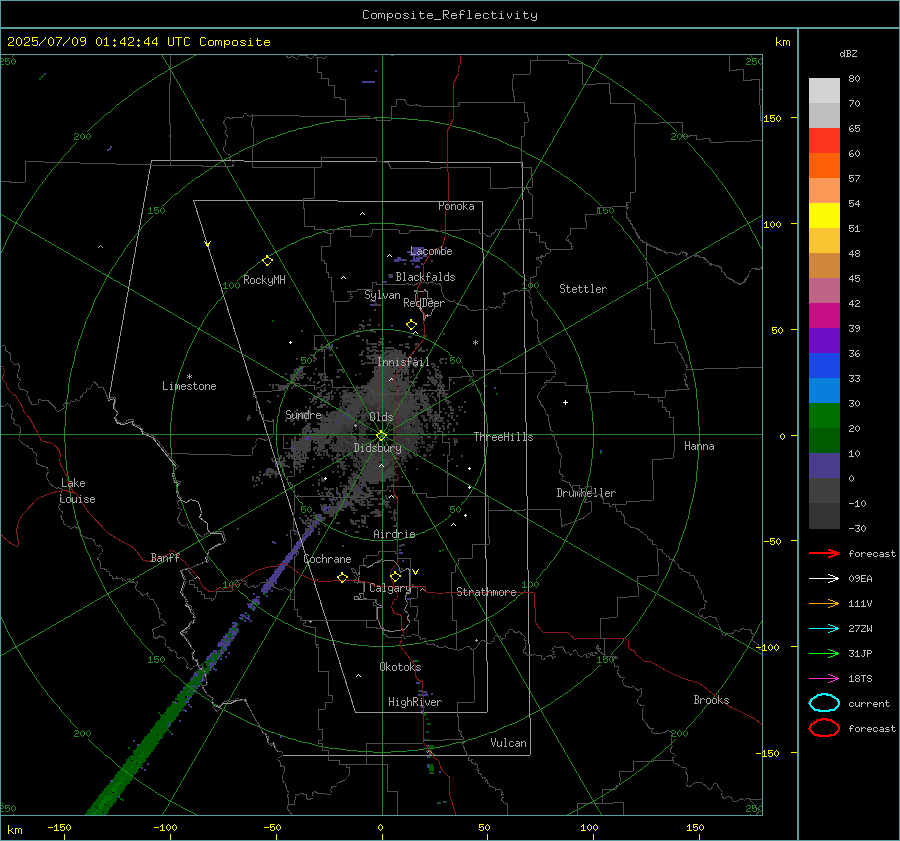
Task: Select the Brooks label
Action: 711,700
